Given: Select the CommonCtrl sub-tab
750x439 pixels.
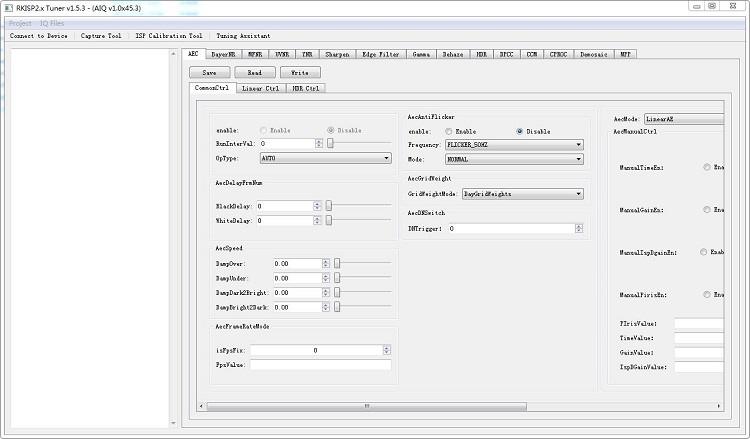Looking at the screenshot, I should tap(212, 88).
